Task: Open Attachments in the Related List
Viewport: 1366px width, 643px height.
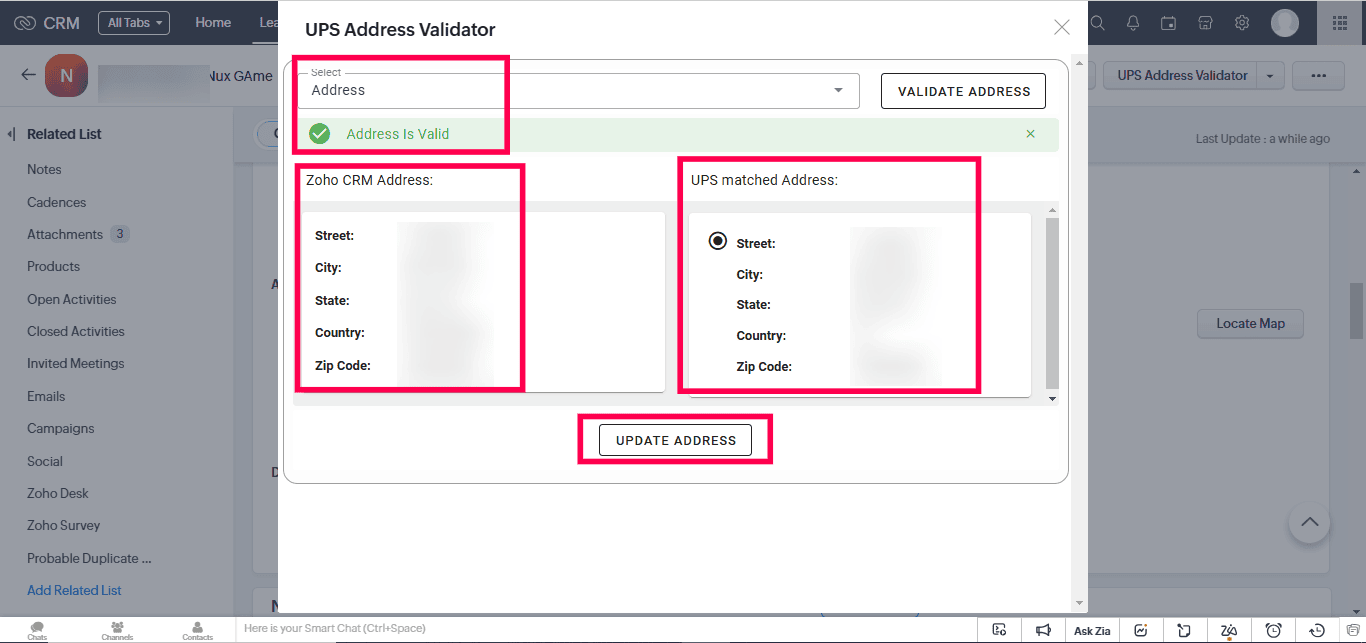Action: (65, 234)
